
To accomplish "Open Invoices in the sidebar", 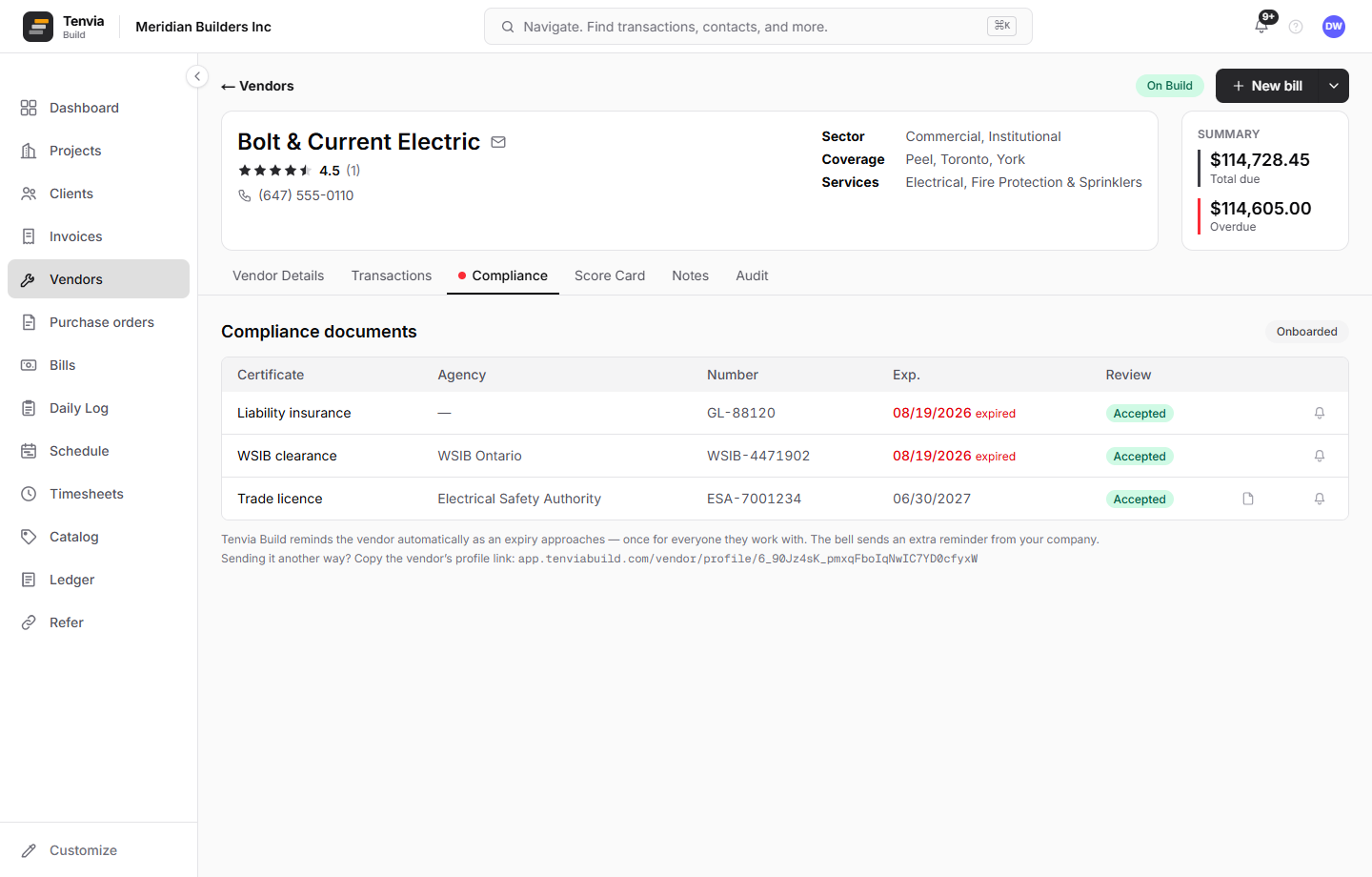I will pyautogui.click(x=98, y=236).
